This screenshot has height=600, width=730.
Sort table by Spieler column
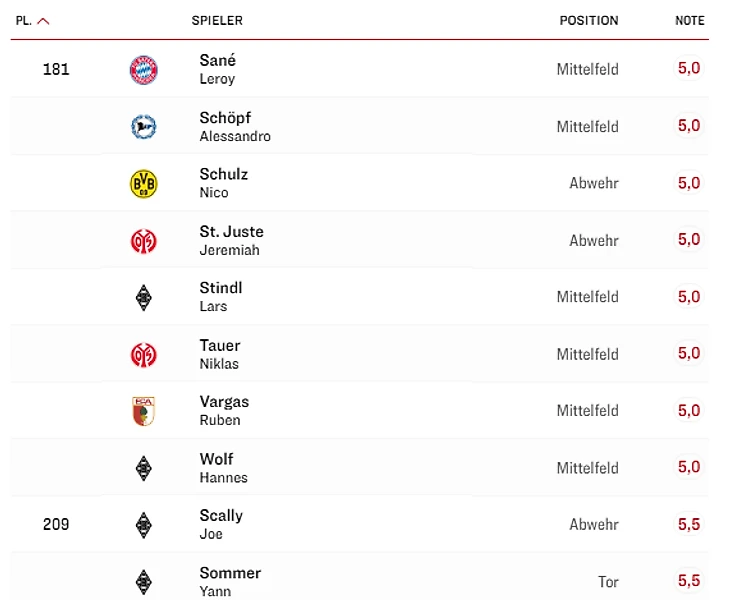[x=217, y=21]
